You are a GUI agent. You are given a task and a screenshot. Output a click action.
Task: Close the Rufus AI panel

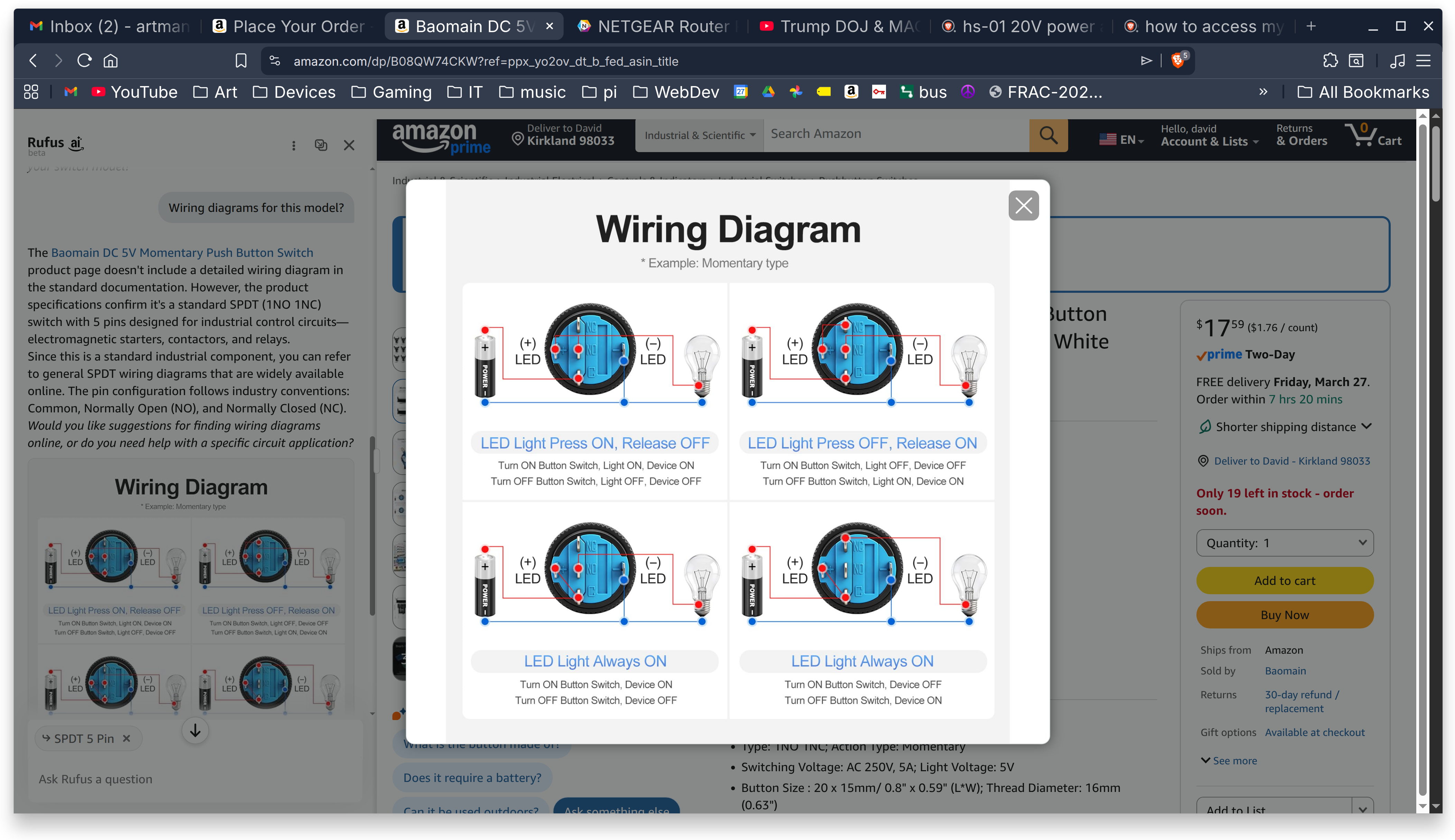(349, 146)
